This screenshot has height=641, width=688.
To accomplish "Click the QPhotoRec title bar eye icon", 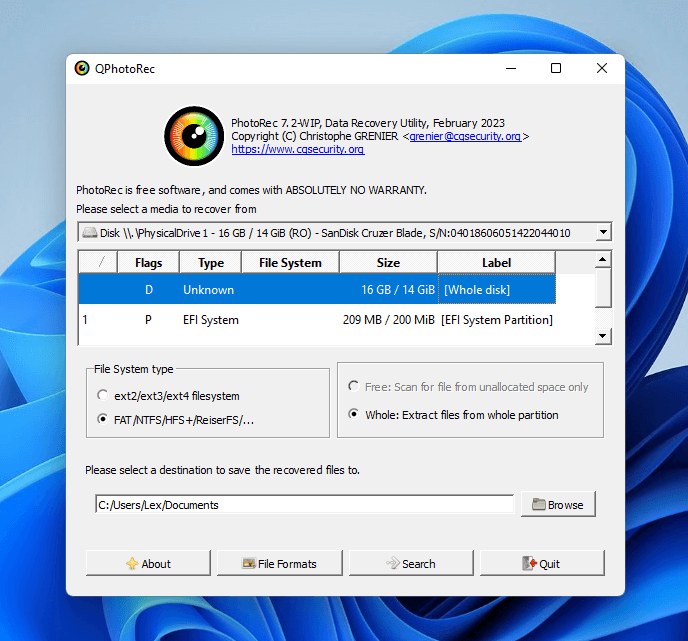I will tap(82, 68).
